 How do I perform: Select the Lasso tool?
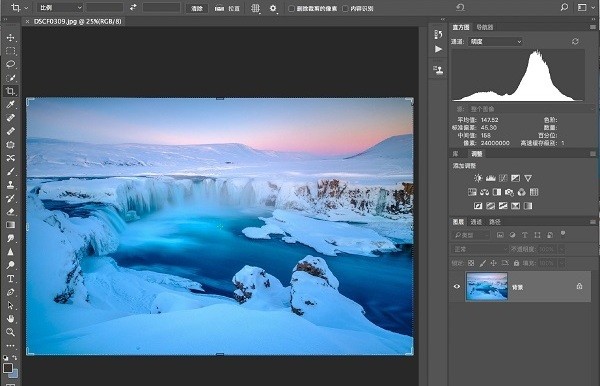click(x=10, y=64)
